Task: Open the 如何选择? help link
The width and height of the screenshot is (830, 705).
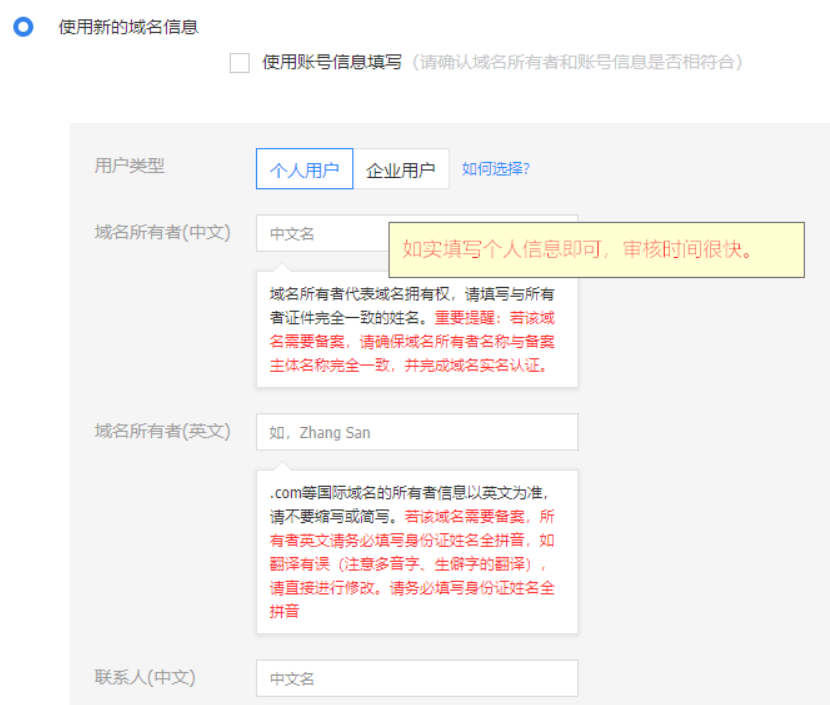Action: (495, 168)
